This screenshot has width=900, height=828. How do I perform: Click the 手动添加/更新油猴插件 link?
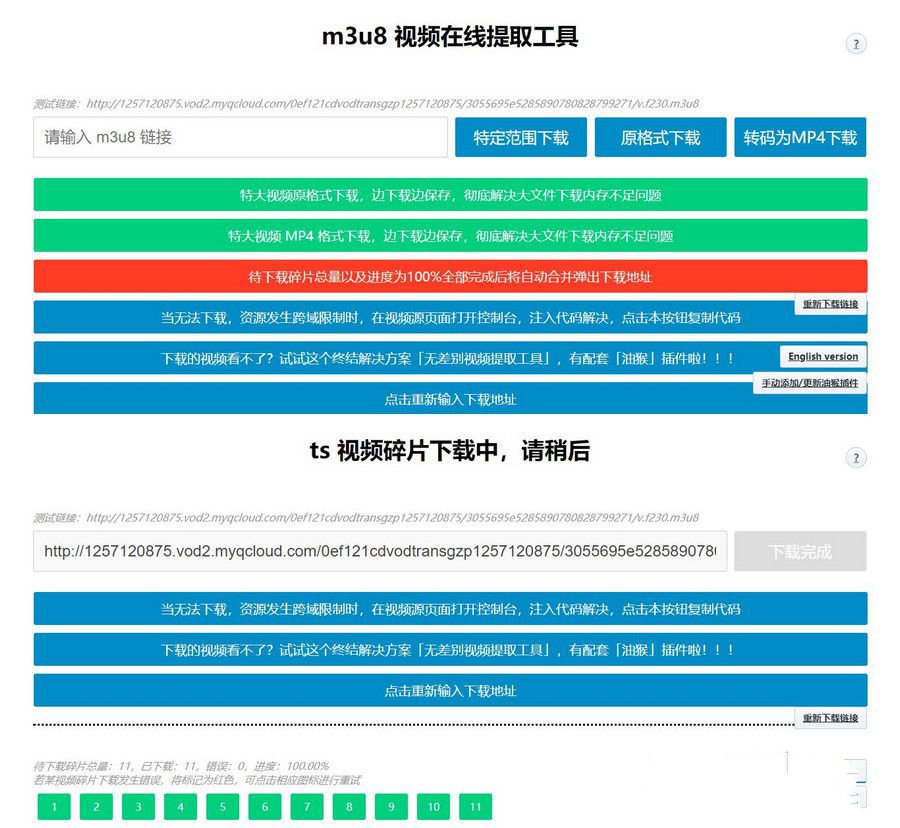pos(812,381)
